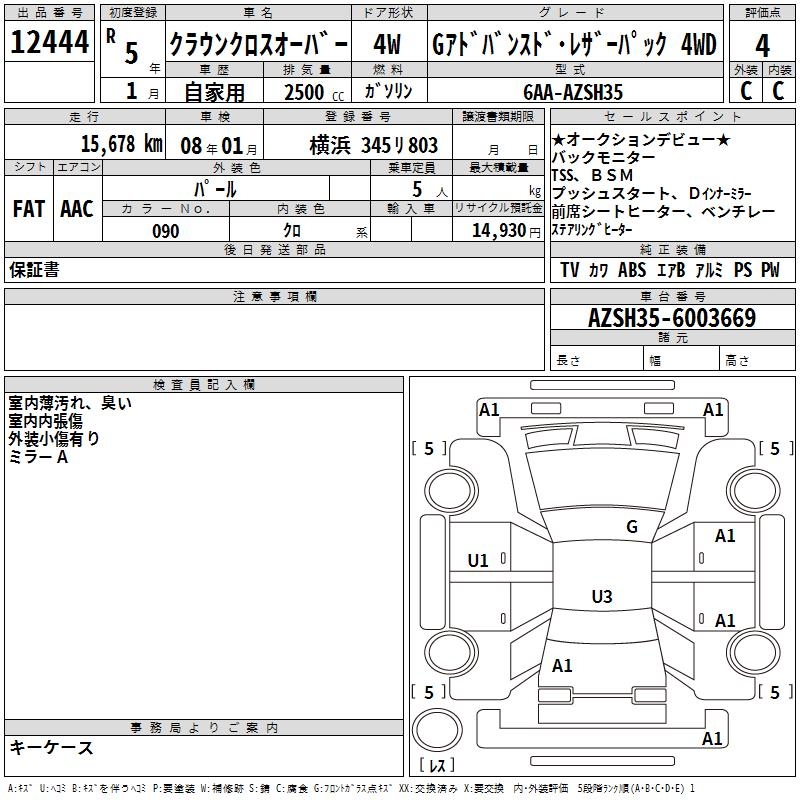Screen dimensions: 800x800
Task: Click ABS in standard equipment row
Action: pos(632,270)
